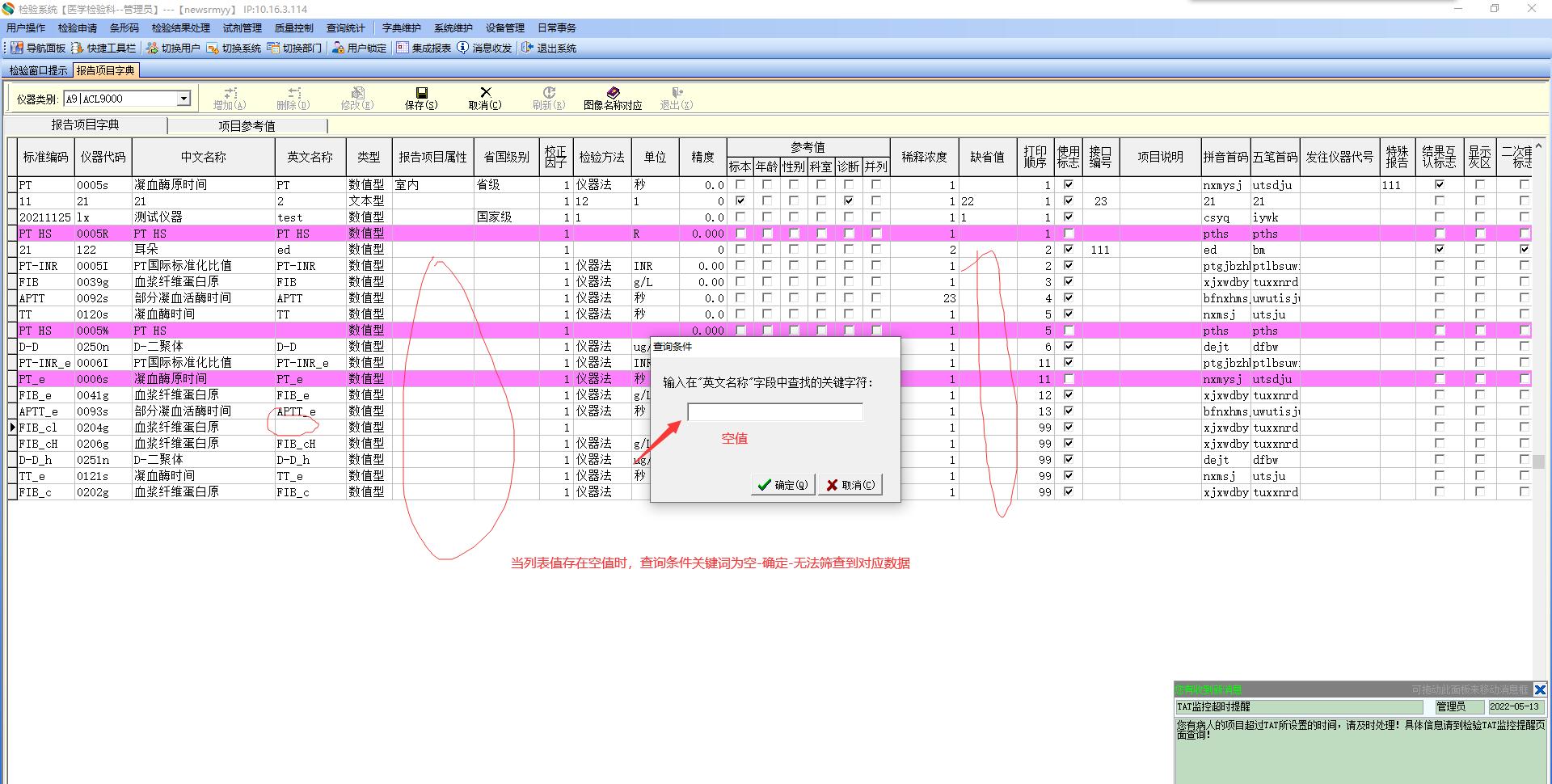Switch to the 项目参考值 tab
The width and height of the screenshot is (1552, 784).
point(247,126)
